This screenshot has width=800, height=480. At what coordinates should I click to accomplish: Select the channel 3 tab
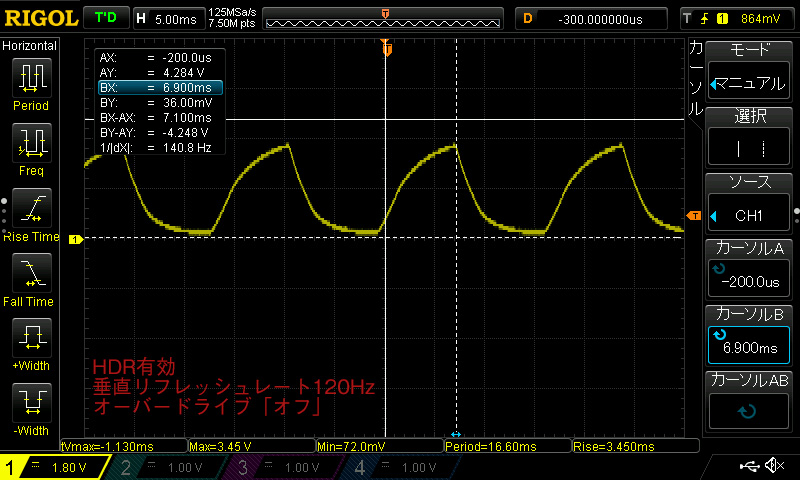pyautogui.click(x=283, y=467)
